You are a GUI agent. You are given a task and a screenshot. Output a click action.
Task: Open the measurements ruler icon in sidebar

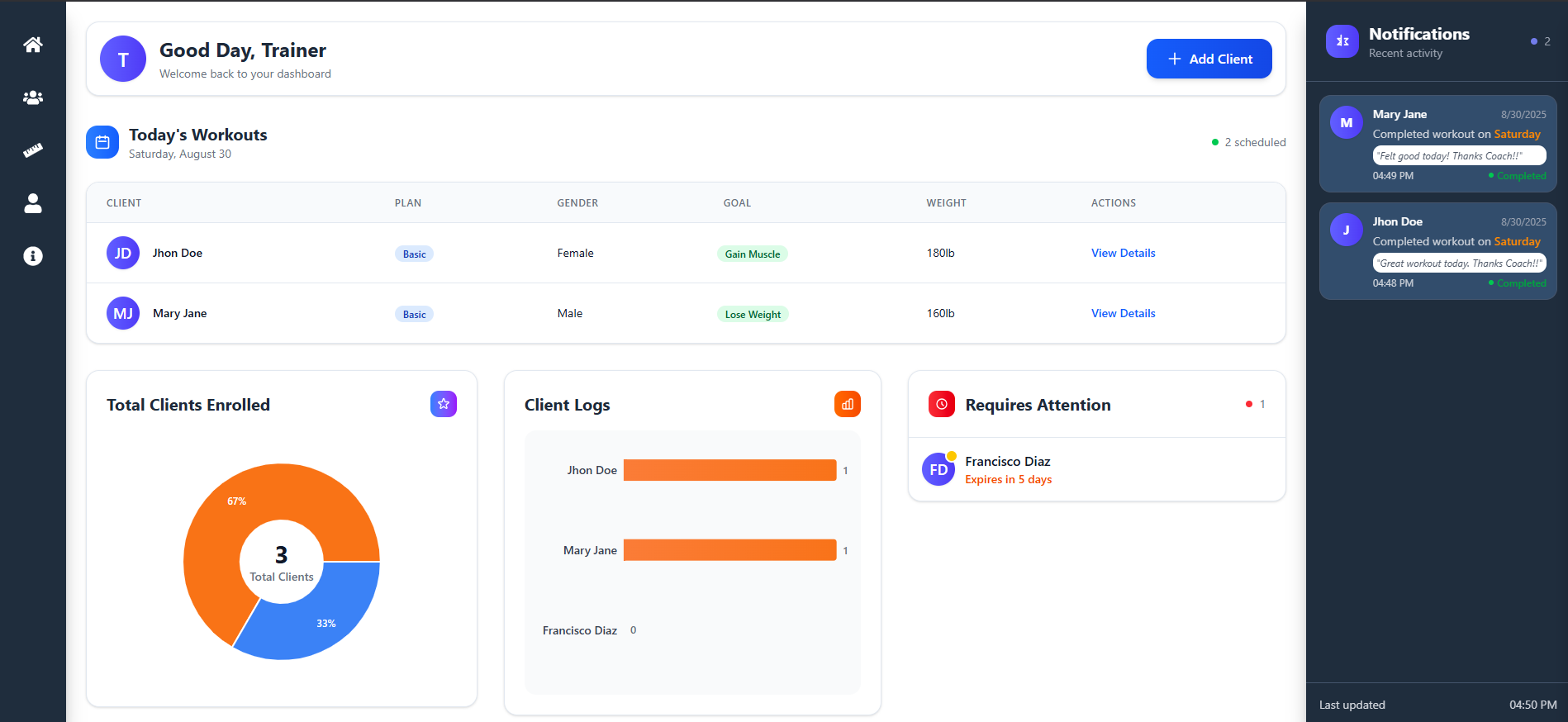click(33, 150)
